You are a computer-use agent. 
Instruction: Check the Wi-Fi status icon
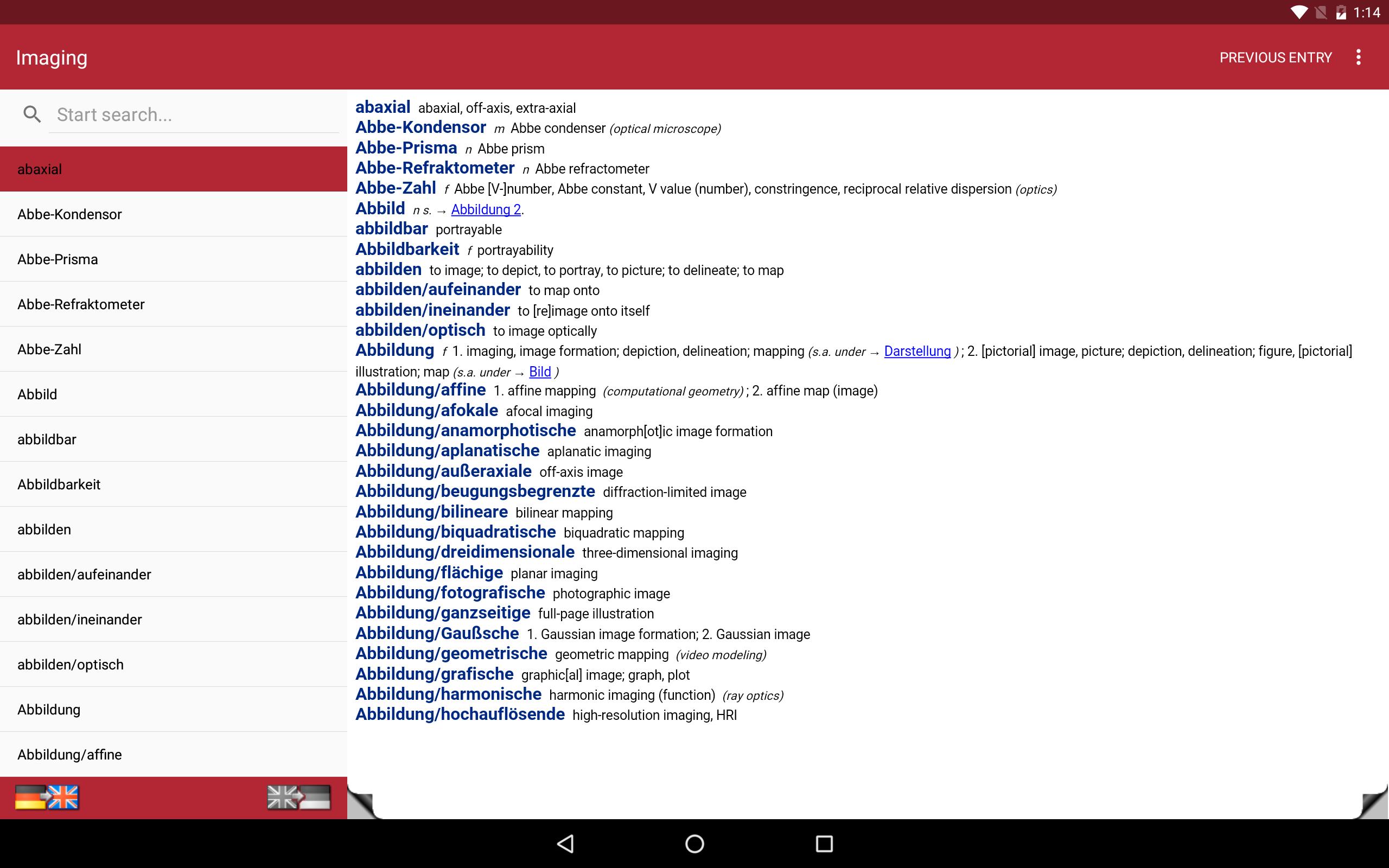click(x=1299, y=12)
